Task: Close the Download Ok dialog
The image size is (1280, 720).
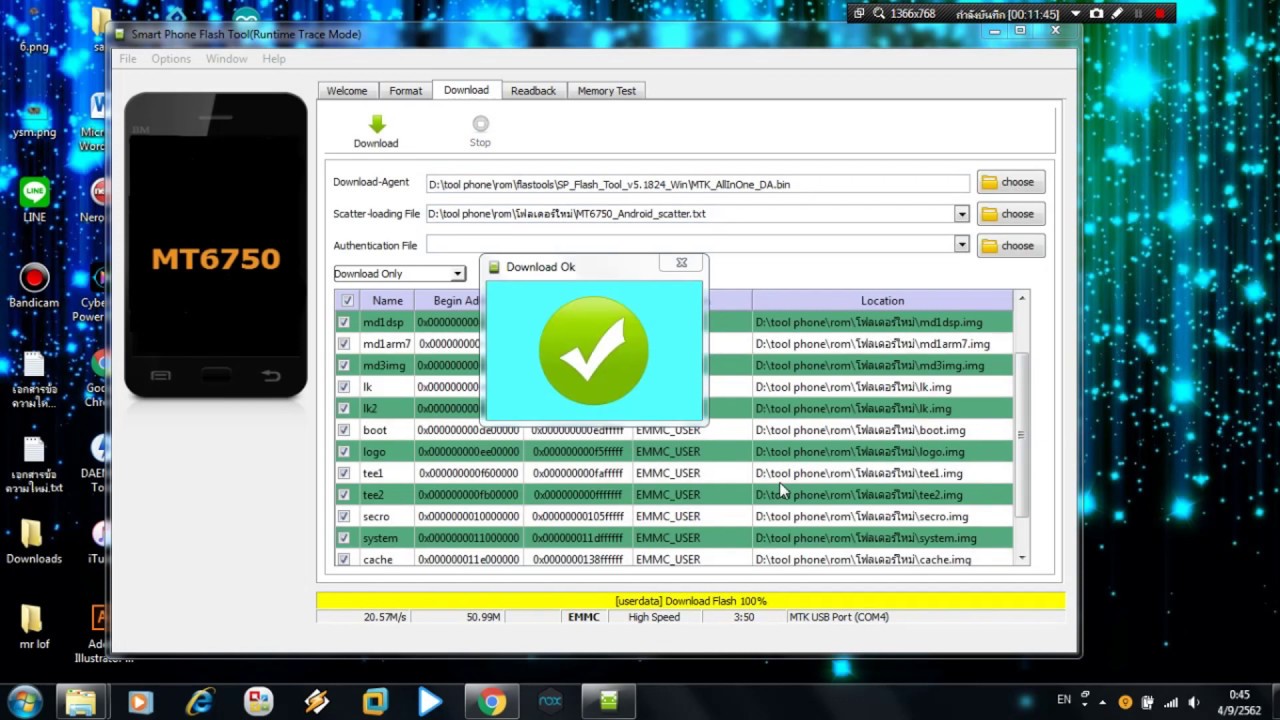Action: 681,263
